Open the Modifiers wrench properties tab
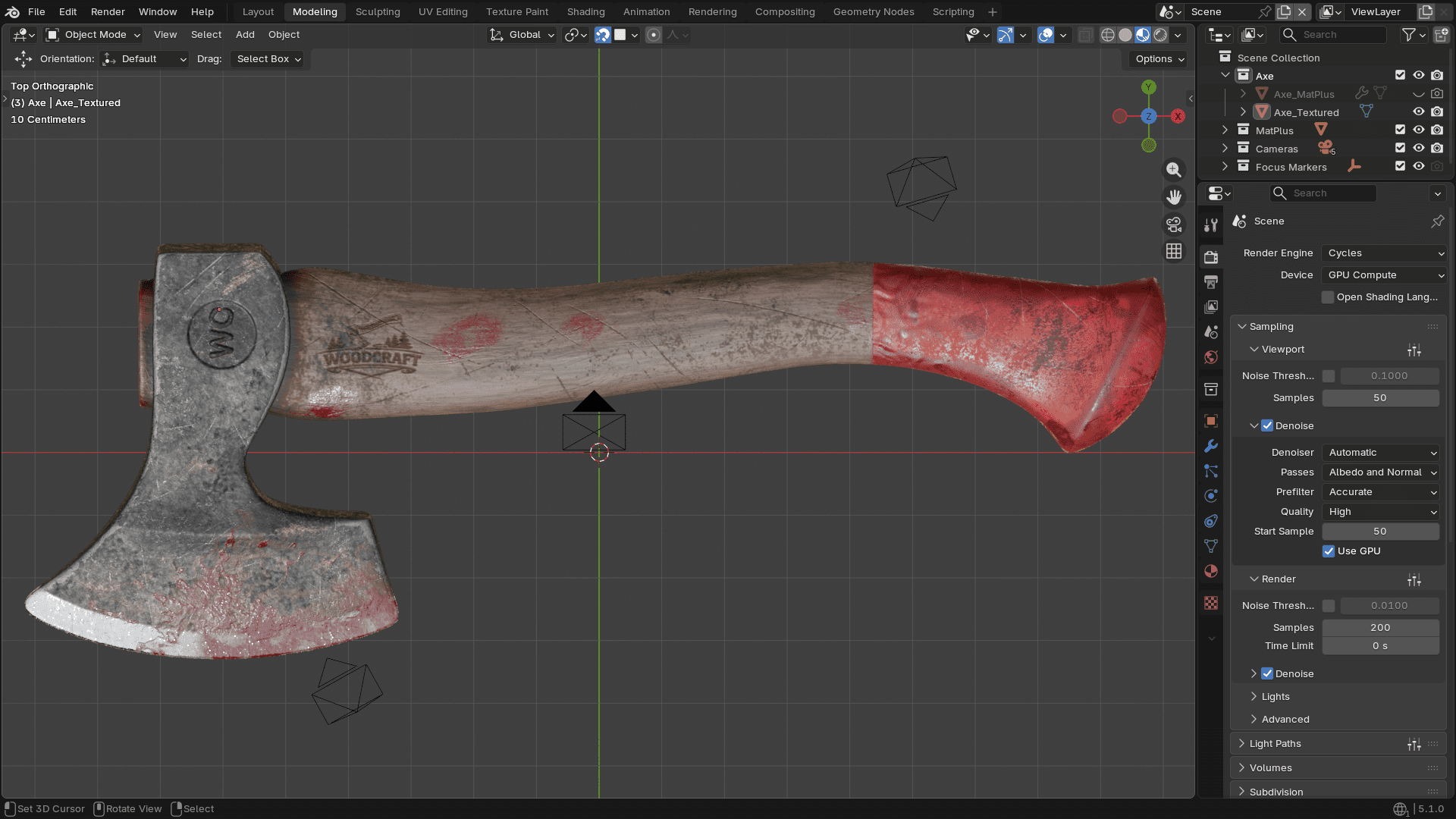Viewport: 1456px width, 819px height. click(x=1211, y=446)
